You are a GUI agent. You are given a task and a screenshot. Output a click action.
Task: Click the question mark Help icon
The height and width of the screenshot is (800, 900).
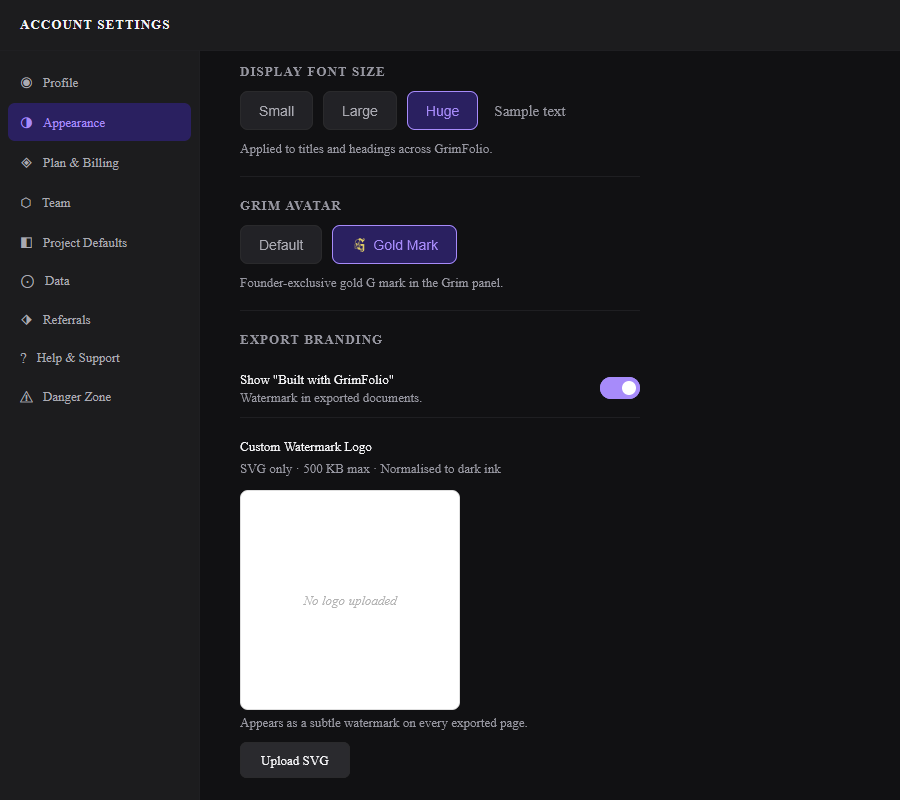(24, 358)
